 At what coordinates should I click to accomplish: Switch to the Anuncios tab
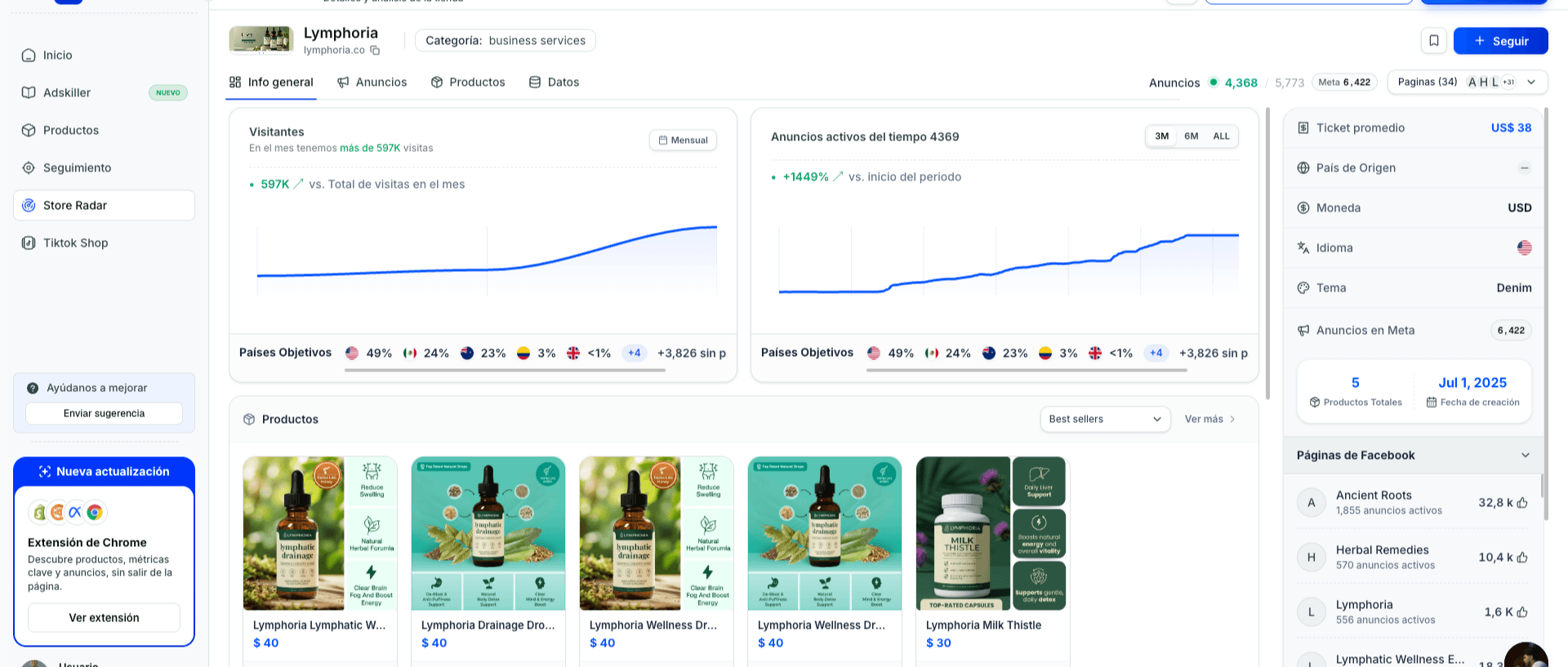coord(372,82)
